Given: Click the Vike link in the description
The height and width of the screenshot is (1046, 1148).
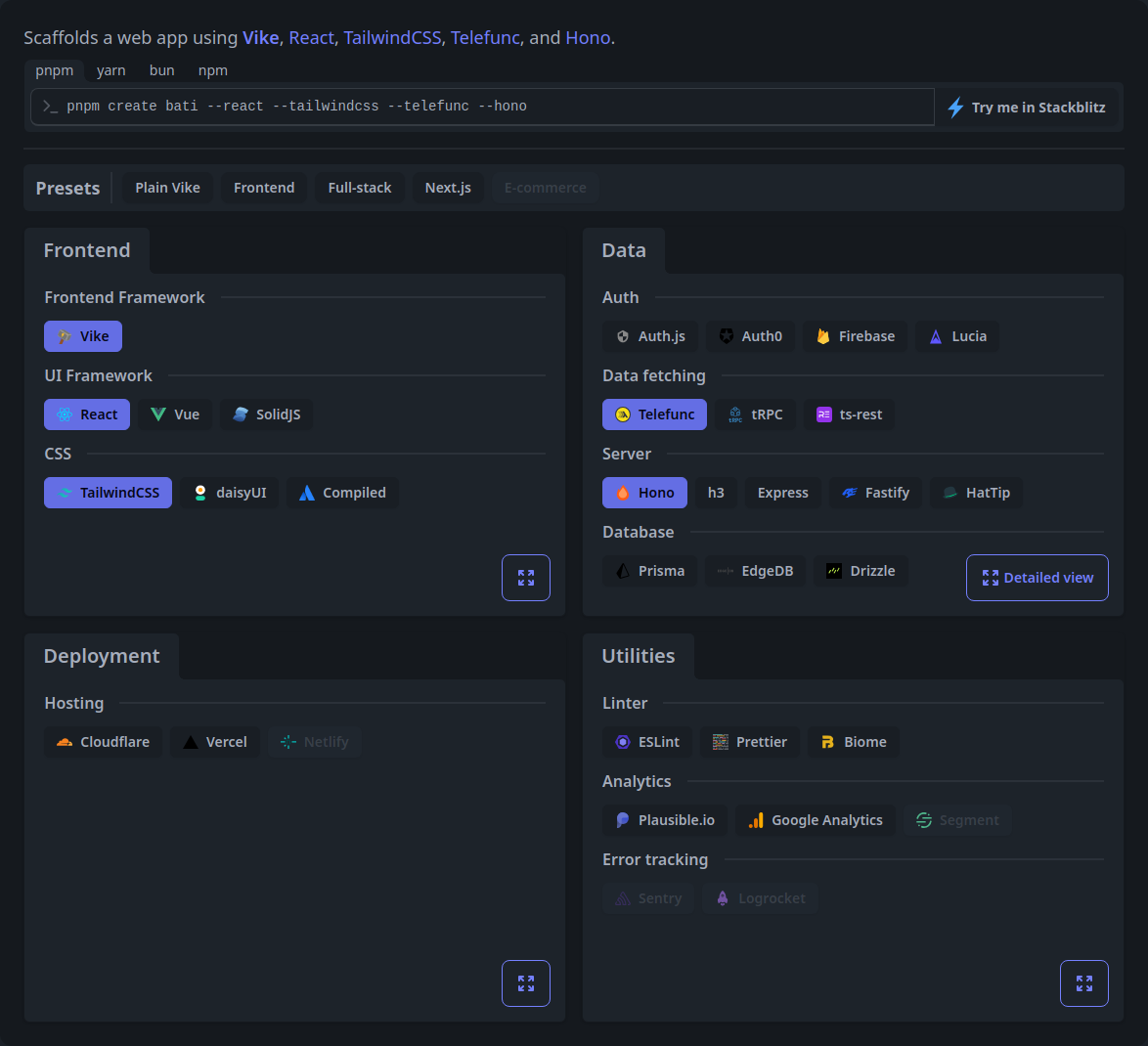Looking at the screenshot, I should click(x=261, y=37).
